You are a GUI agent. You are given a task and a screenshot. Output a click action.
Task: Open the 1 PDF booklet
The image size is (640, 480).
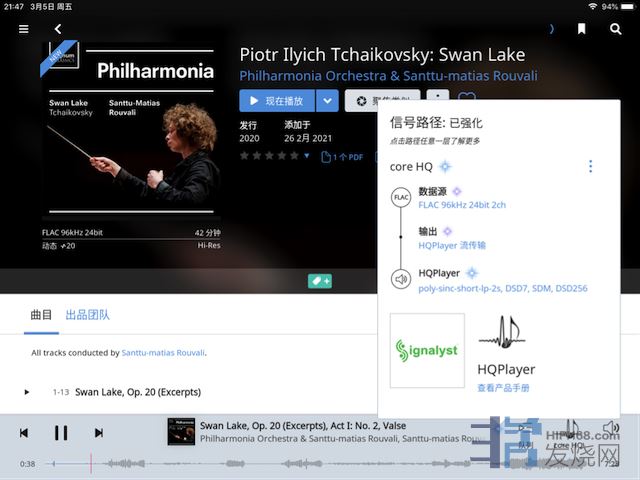[342, 157]
